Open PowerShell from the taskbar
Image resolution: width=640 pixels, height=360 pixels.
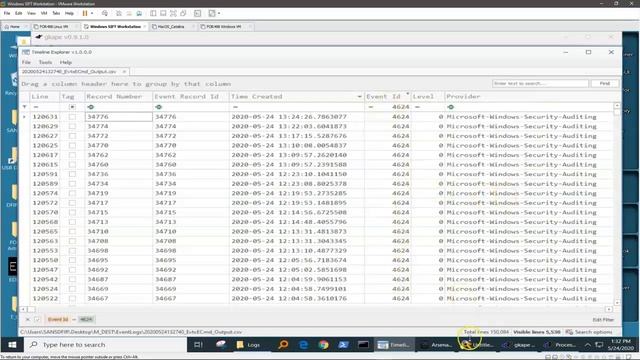pyautogui.click(x=343, y=345)
